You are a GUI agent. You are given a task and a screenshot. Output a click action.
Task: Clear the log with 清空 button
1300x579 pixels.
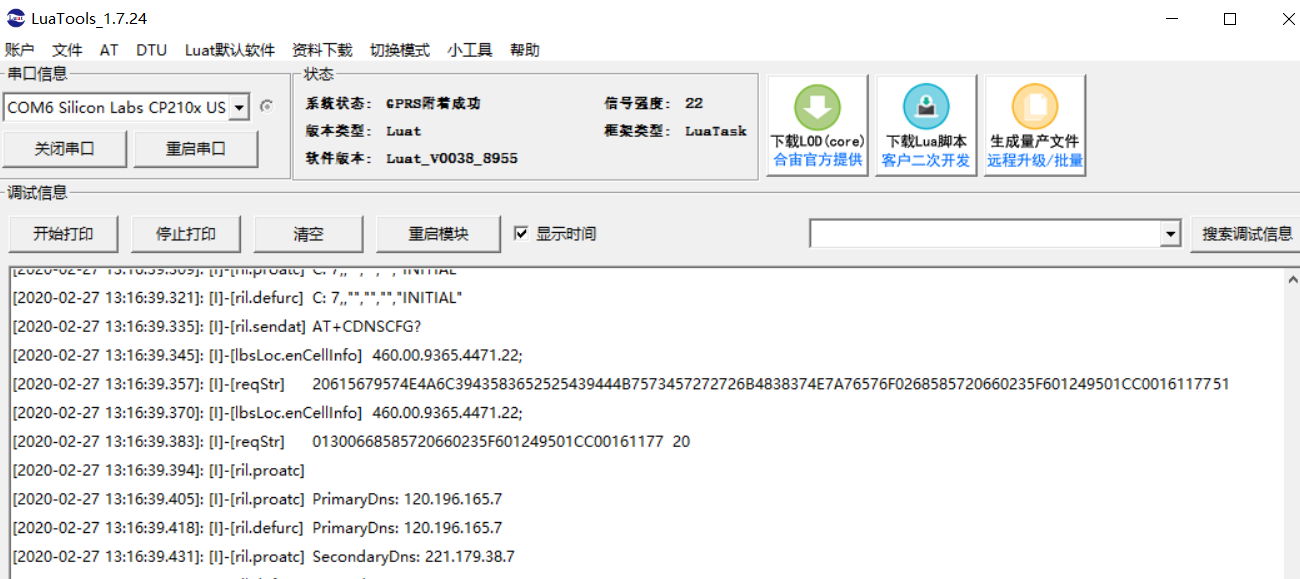click(x=308, y=234)
